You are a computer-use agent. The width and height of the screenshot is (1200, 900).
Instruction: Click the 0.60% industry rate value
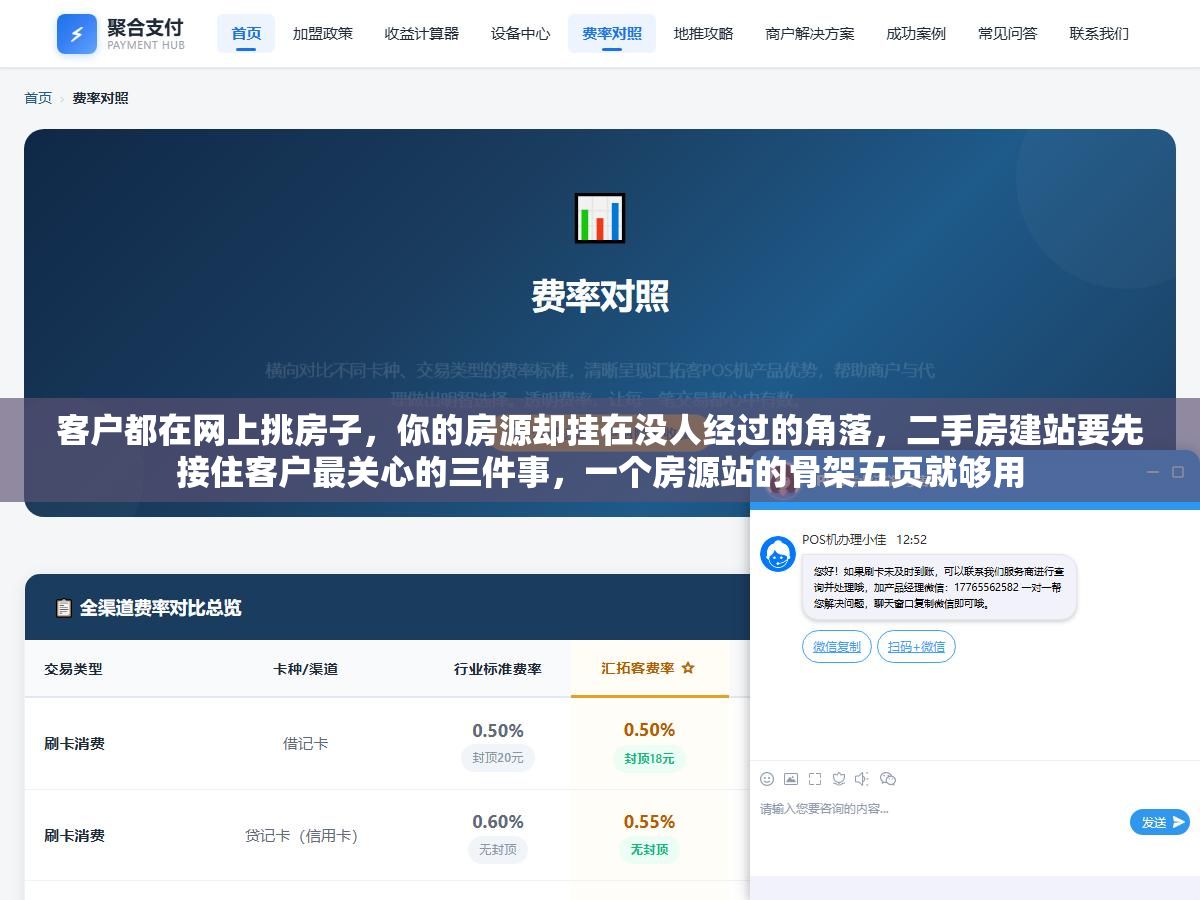click(498, 822)
